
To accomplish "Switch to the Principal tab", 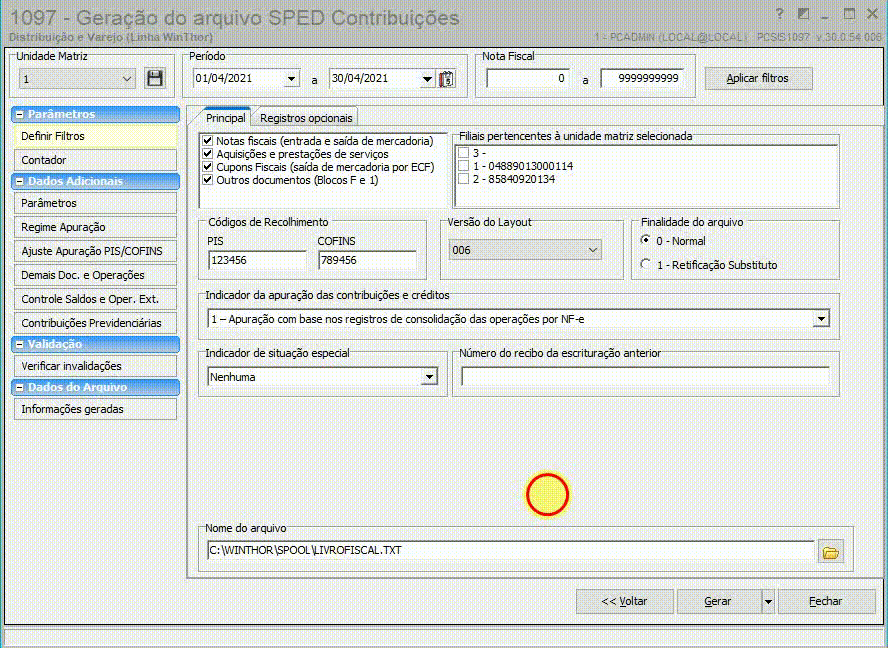I will coord(225,118).
